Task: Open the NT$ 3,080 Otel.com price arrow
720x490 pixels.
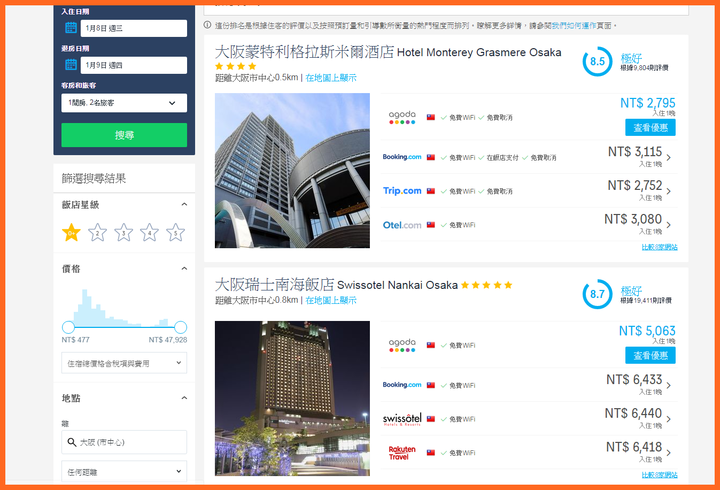Action: [x=669, y=225]
